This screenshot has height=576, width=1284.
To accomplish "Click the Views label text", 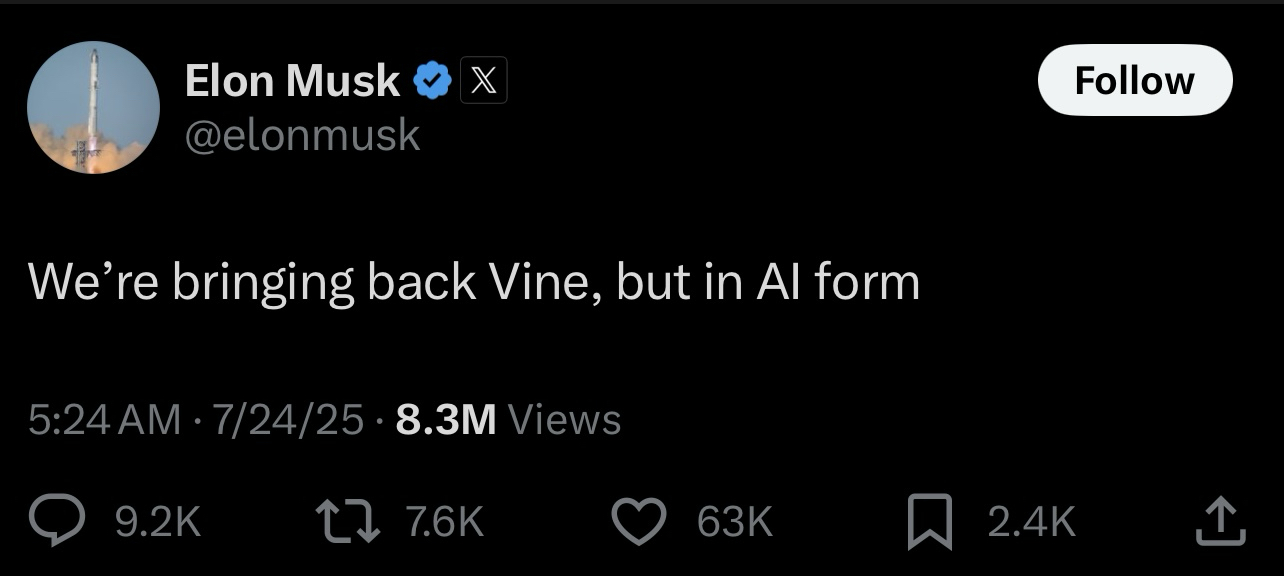I will coord(565,420).
